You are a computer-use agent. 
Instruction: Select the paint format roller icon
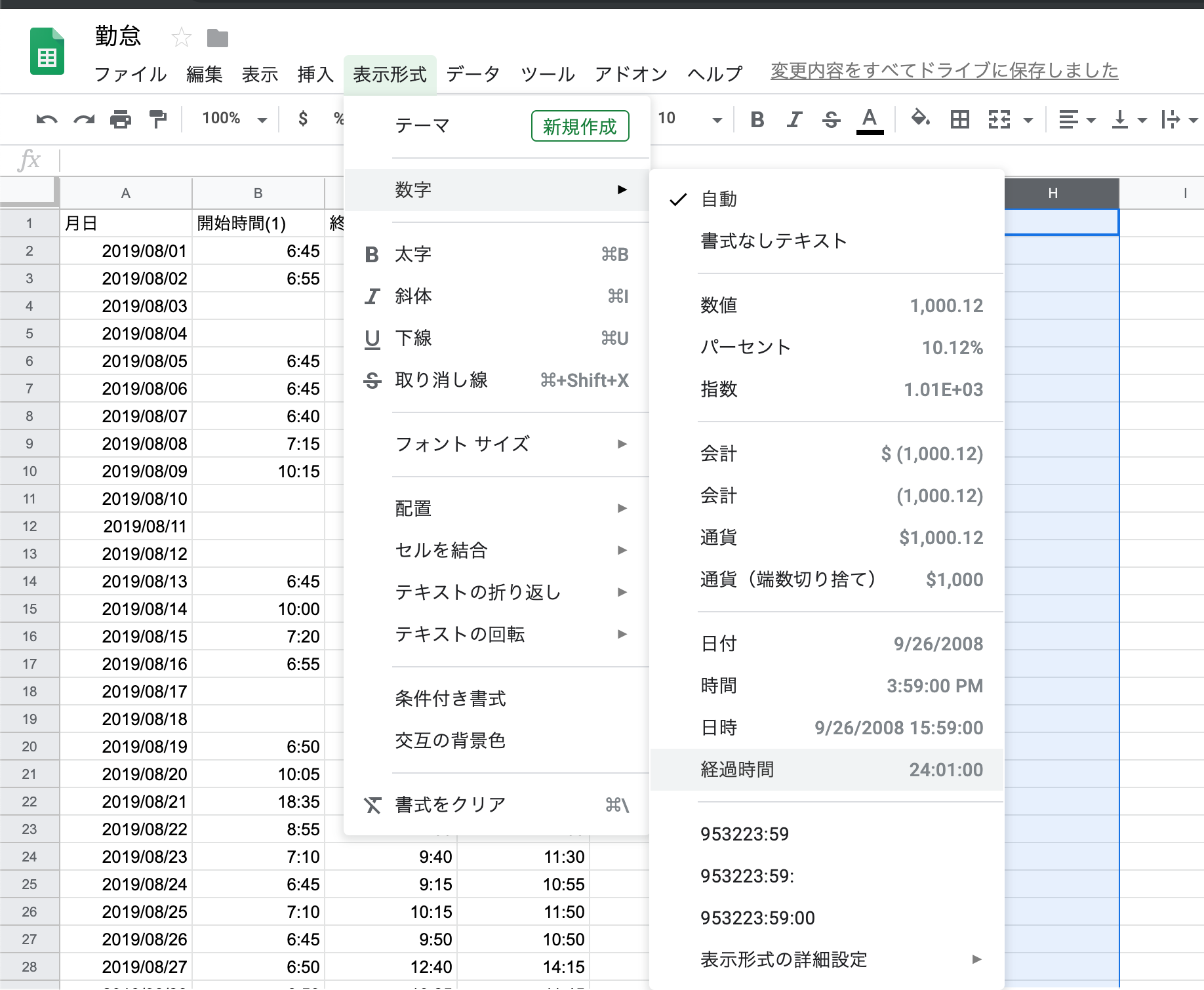click(x=158, y=119)
